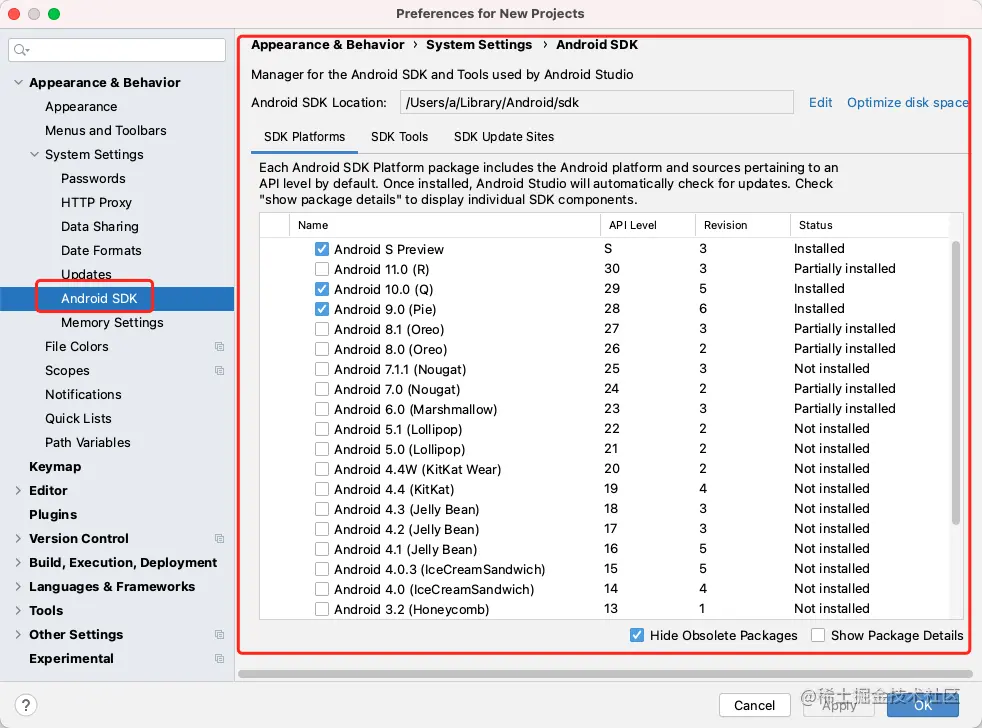The height and width of the screenshot is (728, 982).
Task: Expand the Editor section arrow
Action: (18, 491)
